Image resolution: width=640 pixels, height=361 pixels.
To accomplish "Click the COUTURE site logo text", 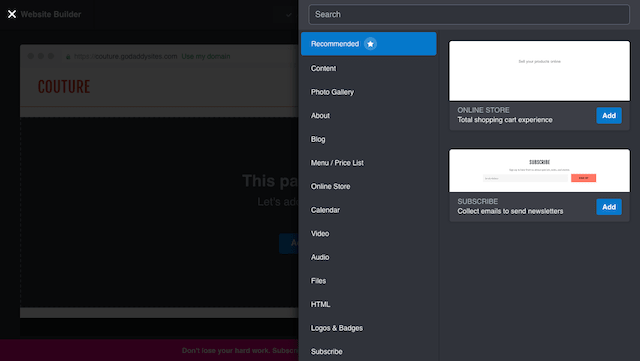I will pos(64,87).
